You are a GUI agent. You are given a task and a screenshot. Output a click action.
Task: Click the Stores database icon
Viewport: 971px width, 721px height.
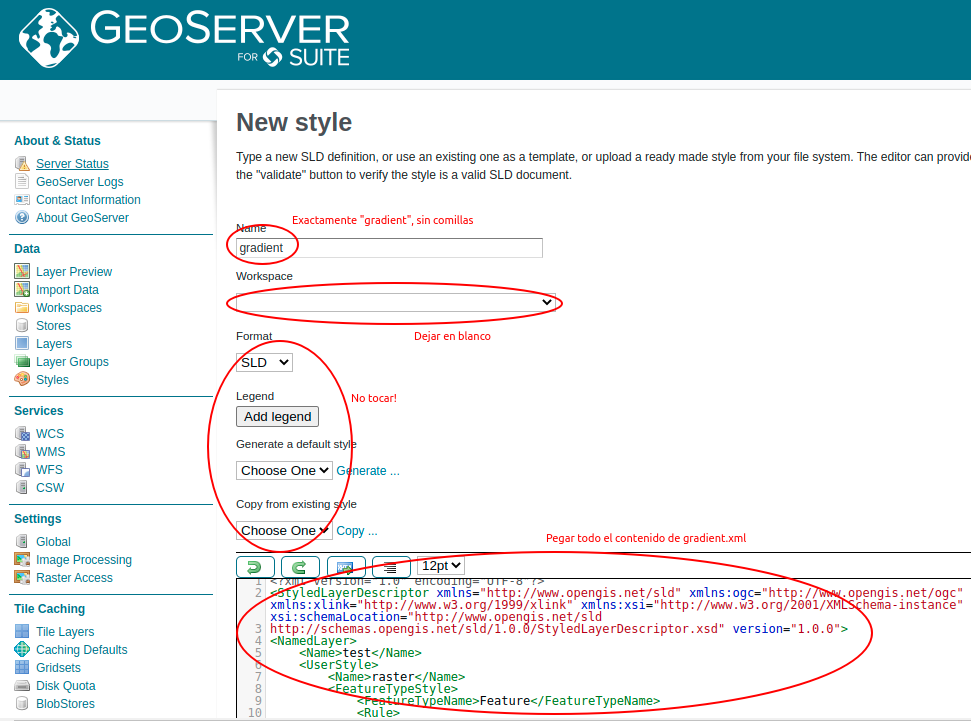point(22,325)
